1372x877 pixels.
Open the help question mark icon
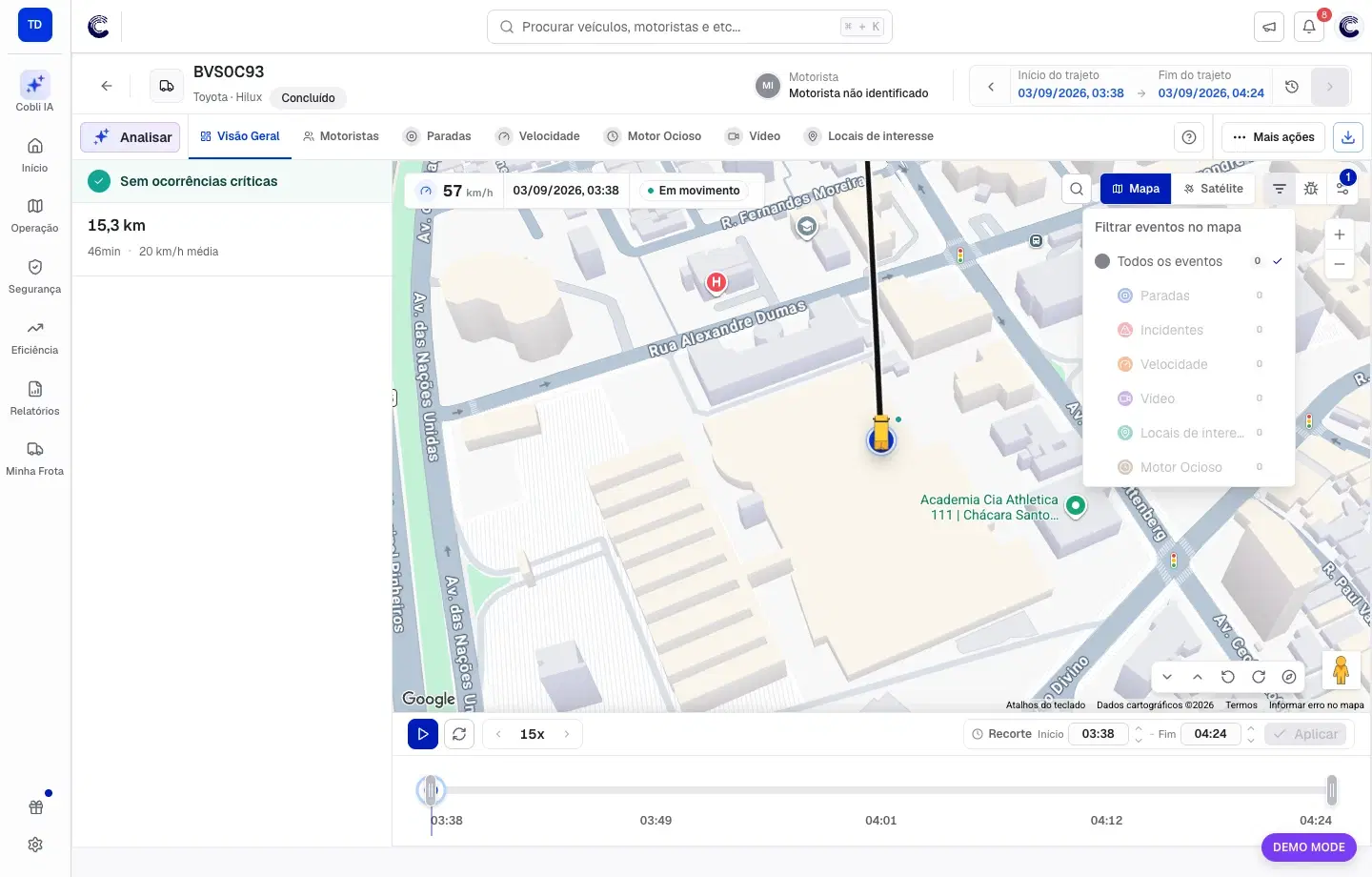[1189, 137]
